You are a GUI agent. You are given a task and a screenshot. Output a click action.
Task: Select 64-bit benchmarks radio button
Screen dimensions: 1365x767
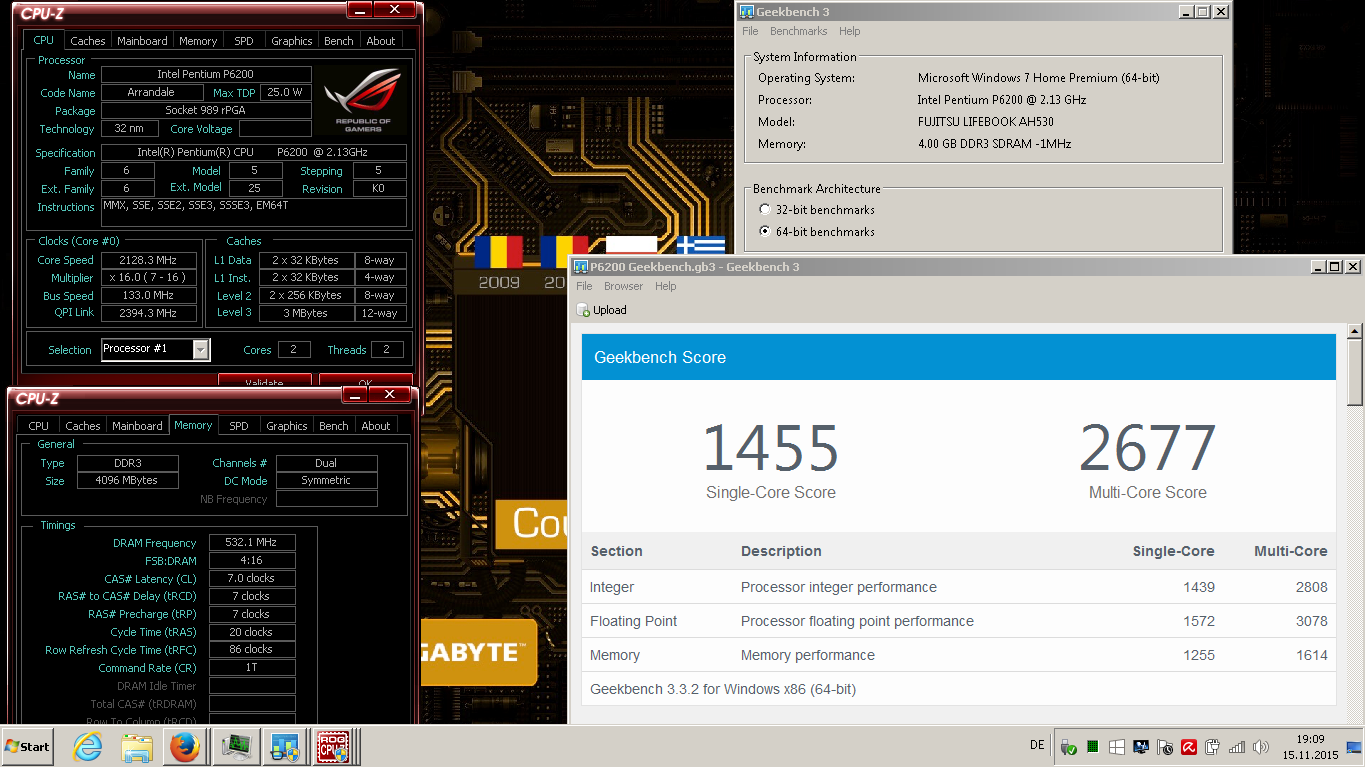(765, 232)
